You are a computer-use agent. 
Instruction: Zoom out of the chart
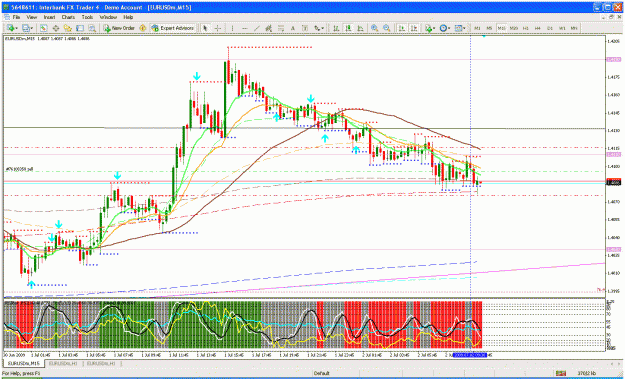click(386, 28)
